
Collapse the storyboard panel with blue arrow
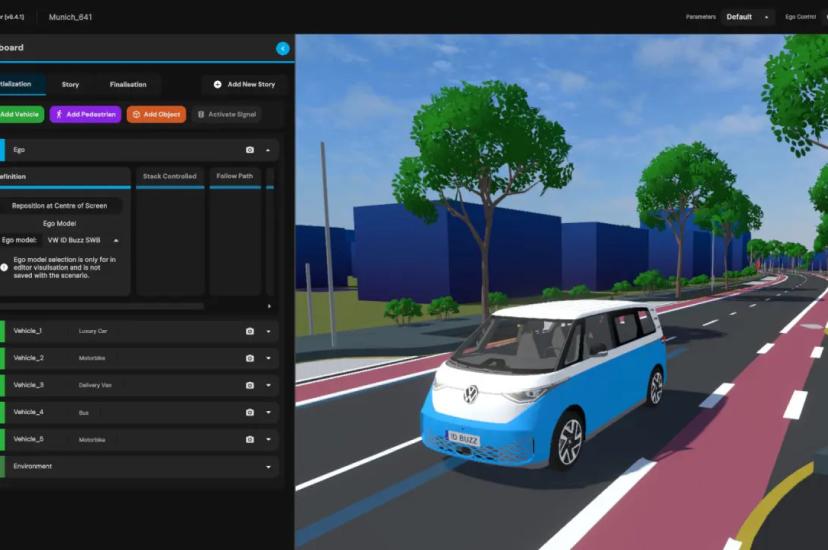(283, 49)
